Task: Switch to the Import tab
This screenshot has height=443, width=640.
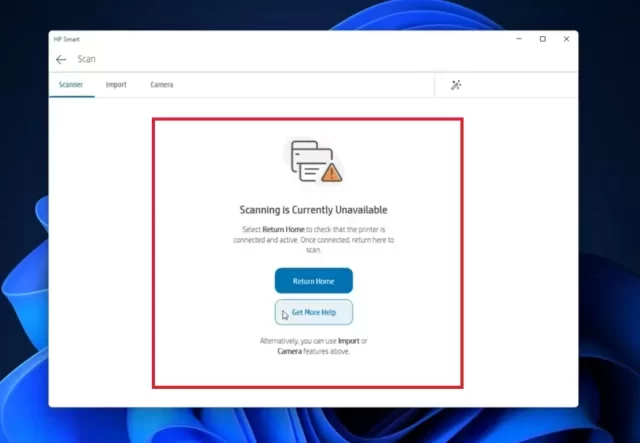Action: point(116,85)
